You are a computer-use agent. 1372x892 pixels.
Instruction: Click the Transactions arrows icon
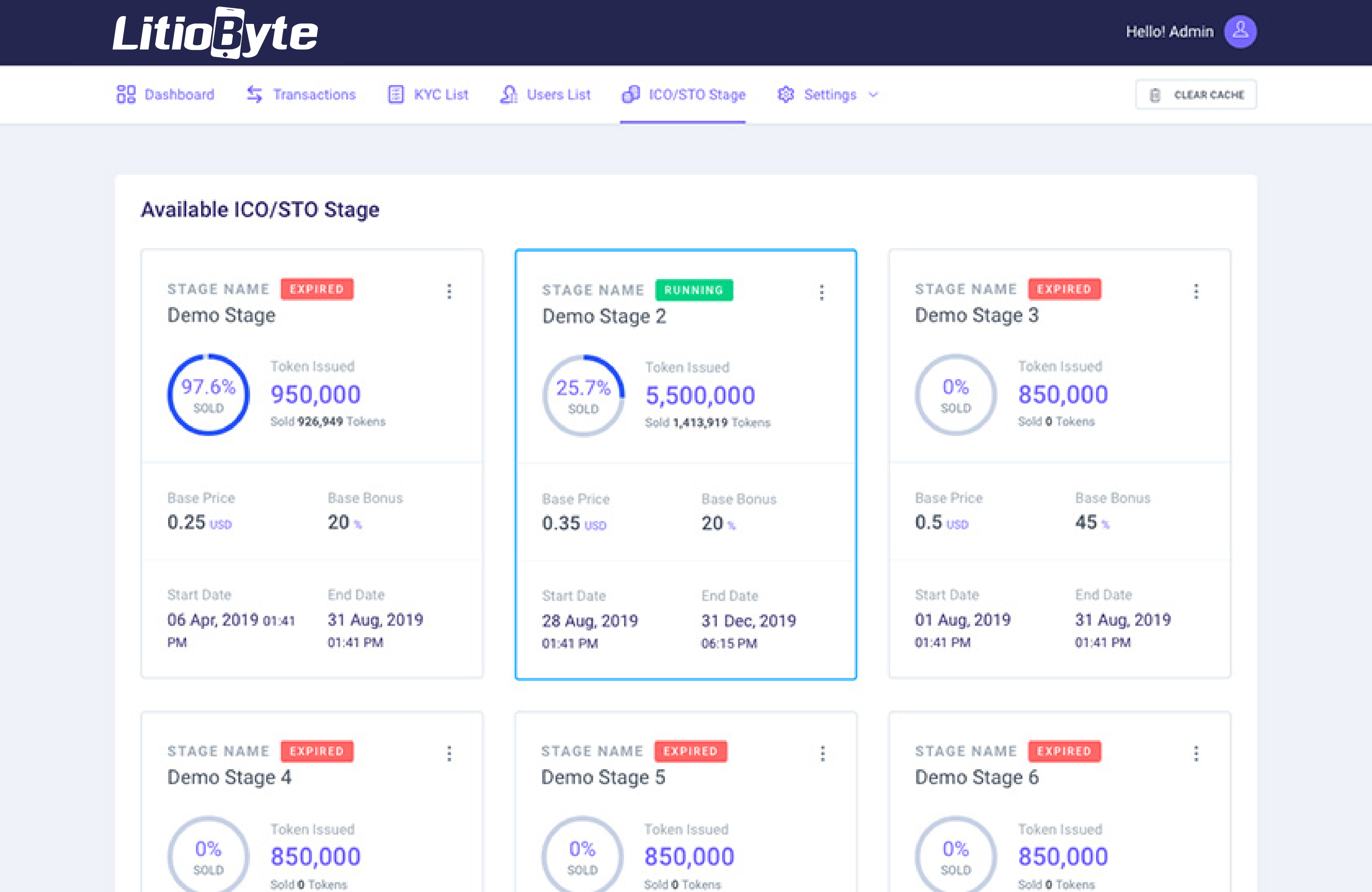(x=254, y=94)
